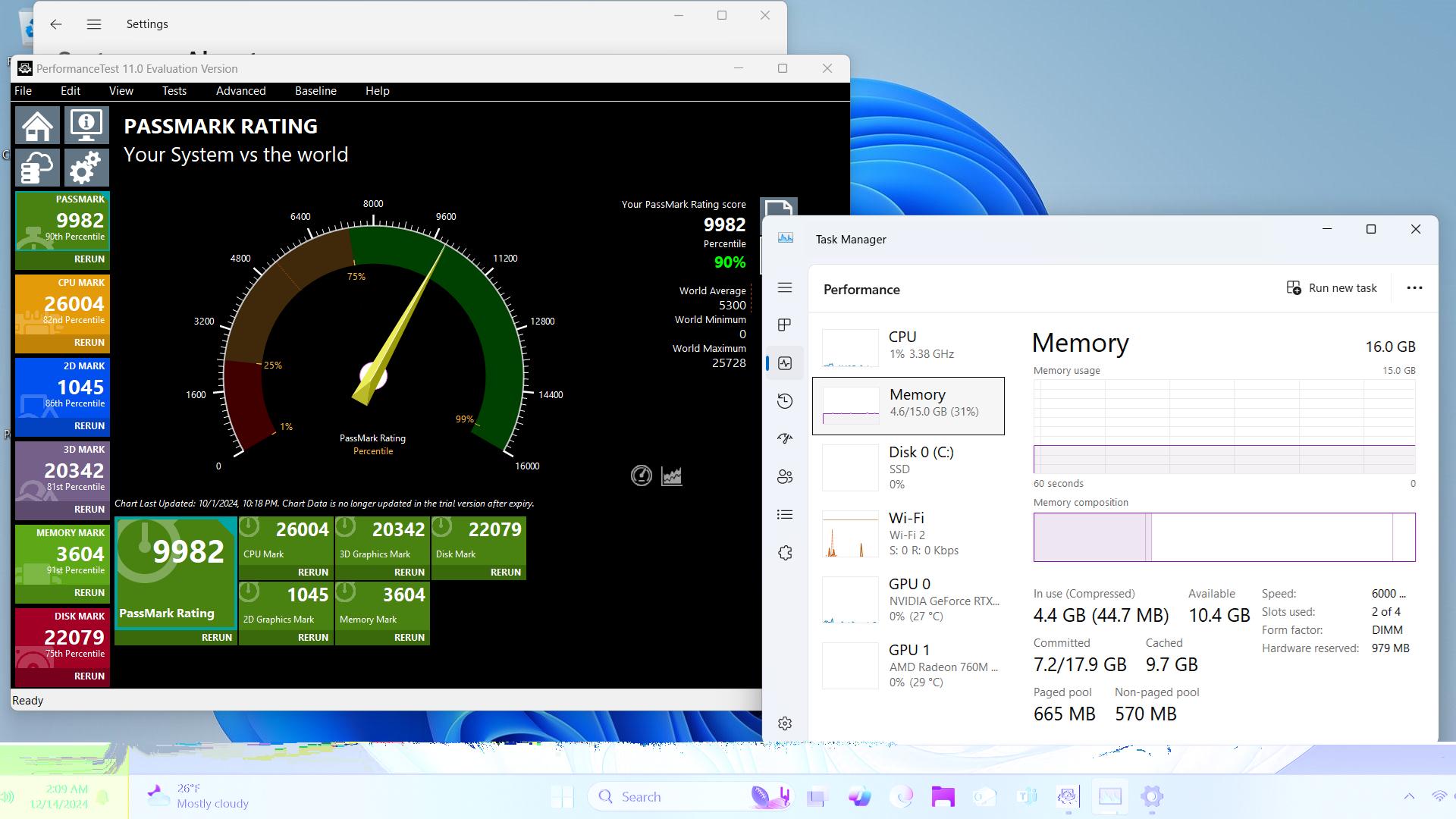The height and width of the screenshot is (819, 1456).
Task: Open the File menu in PerformanceTest
Action: (x=24, y=91)
